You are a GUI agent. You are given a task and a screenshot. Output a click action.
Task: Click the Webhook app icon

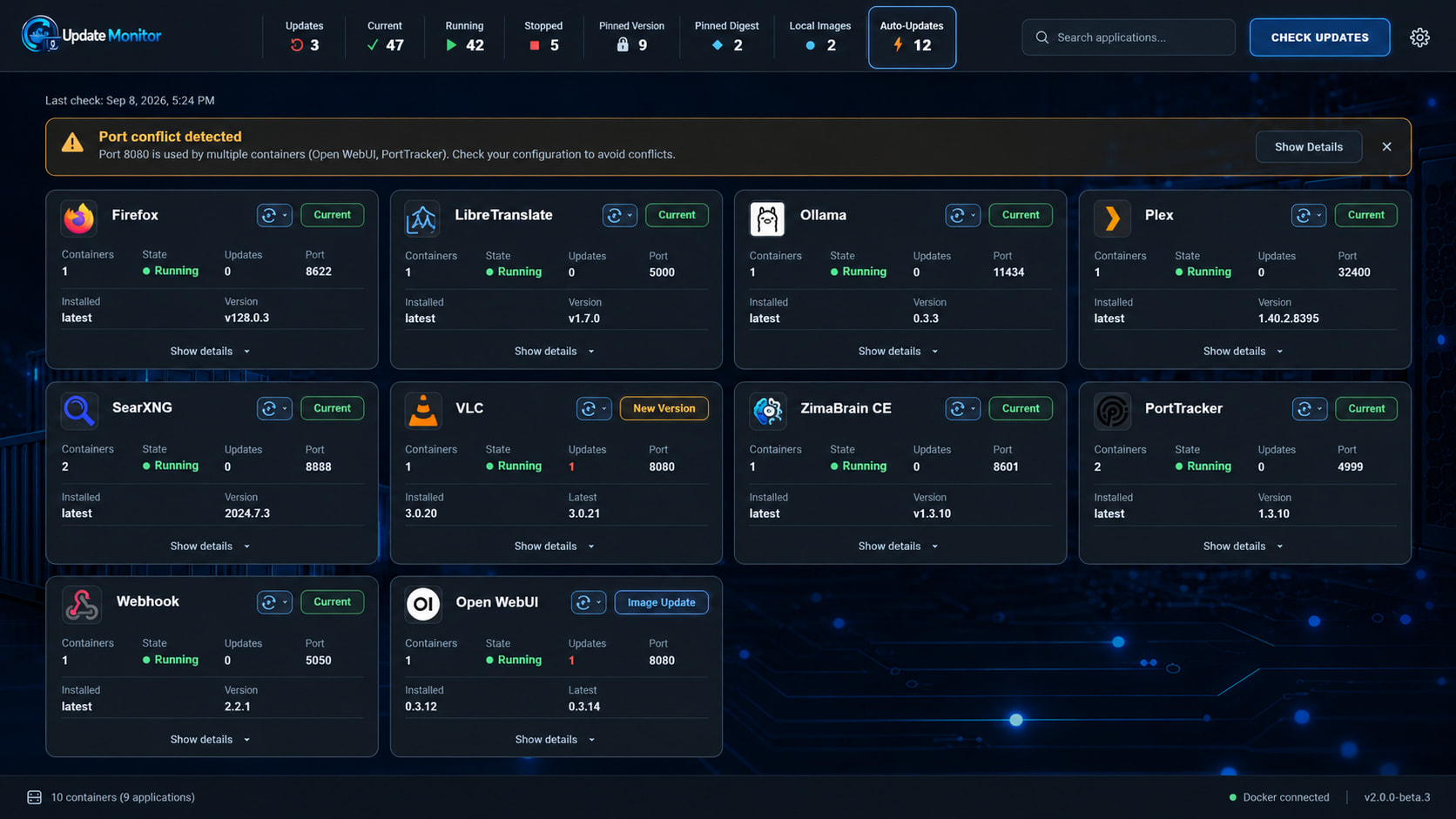81,604
